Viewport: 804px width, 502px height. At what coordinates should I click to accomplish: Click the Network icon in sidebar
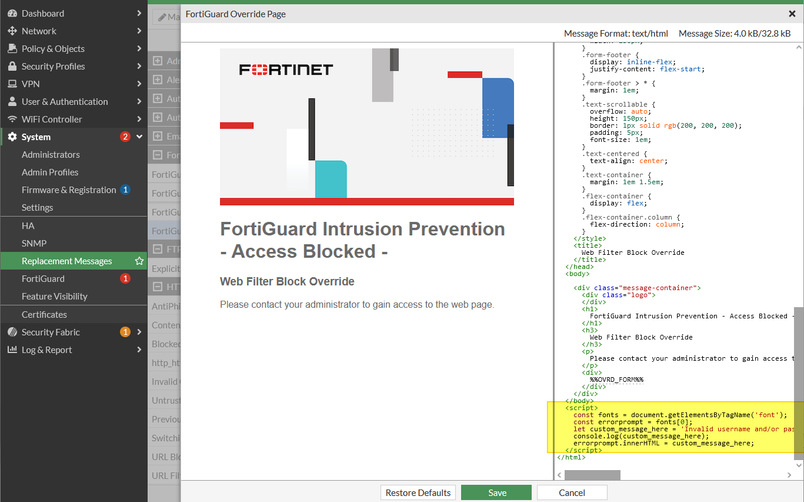pyautogui.click(x=12, y=31)
